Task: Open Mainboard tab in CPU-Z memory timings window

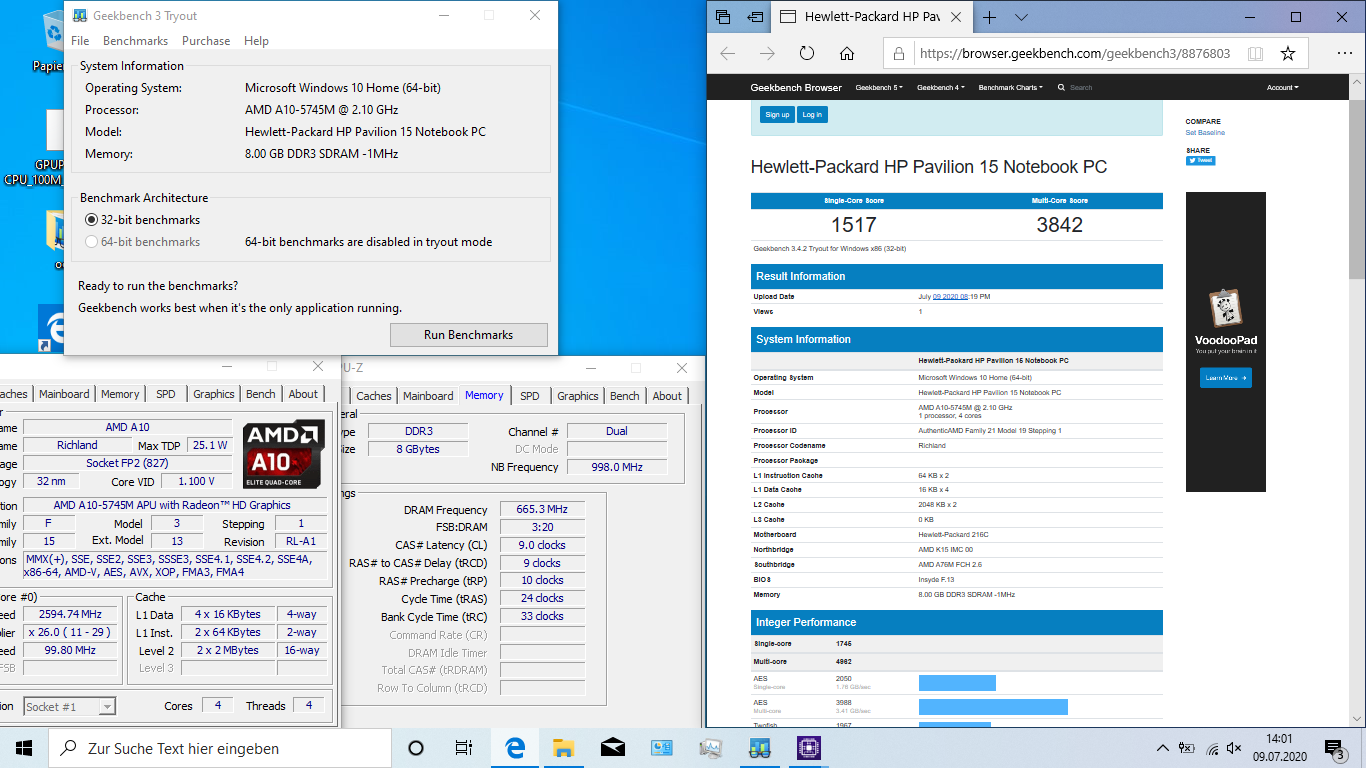Action: tap(428, 396)
